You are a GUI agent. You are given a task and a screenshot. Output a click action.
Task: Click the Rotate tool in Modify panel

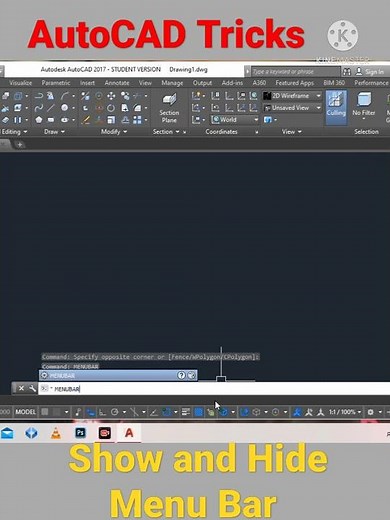click(x=111, y=108)
